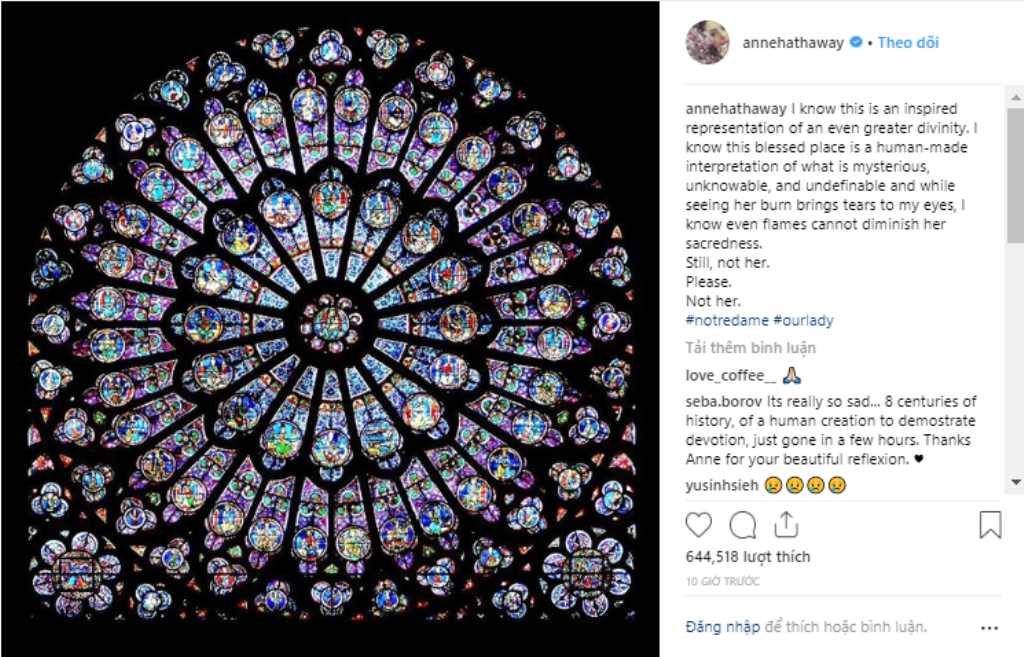This screenshot has height=657, width=1024.
Task: Open annehathaway's profile picture avatar
Action: pos(707,42)
